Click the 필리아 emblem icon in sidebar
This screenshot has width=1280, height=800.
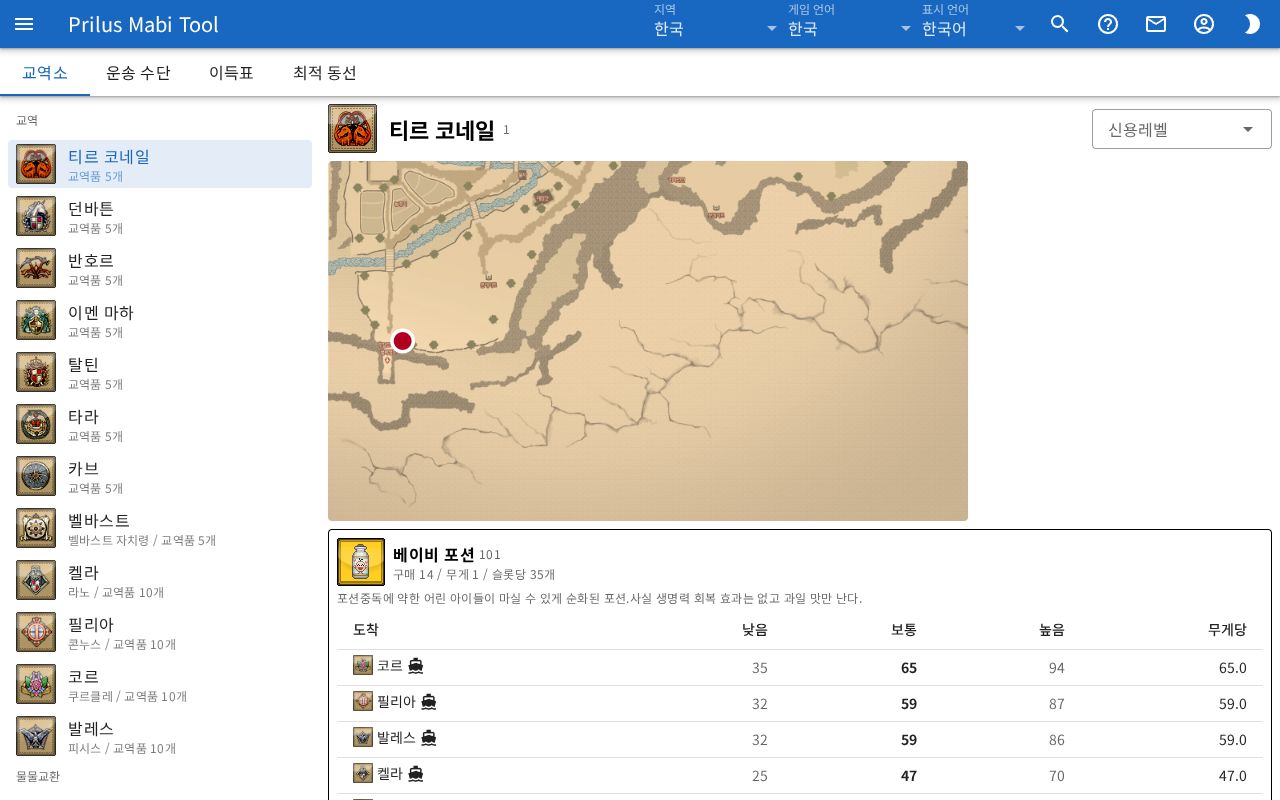(36, 632)
